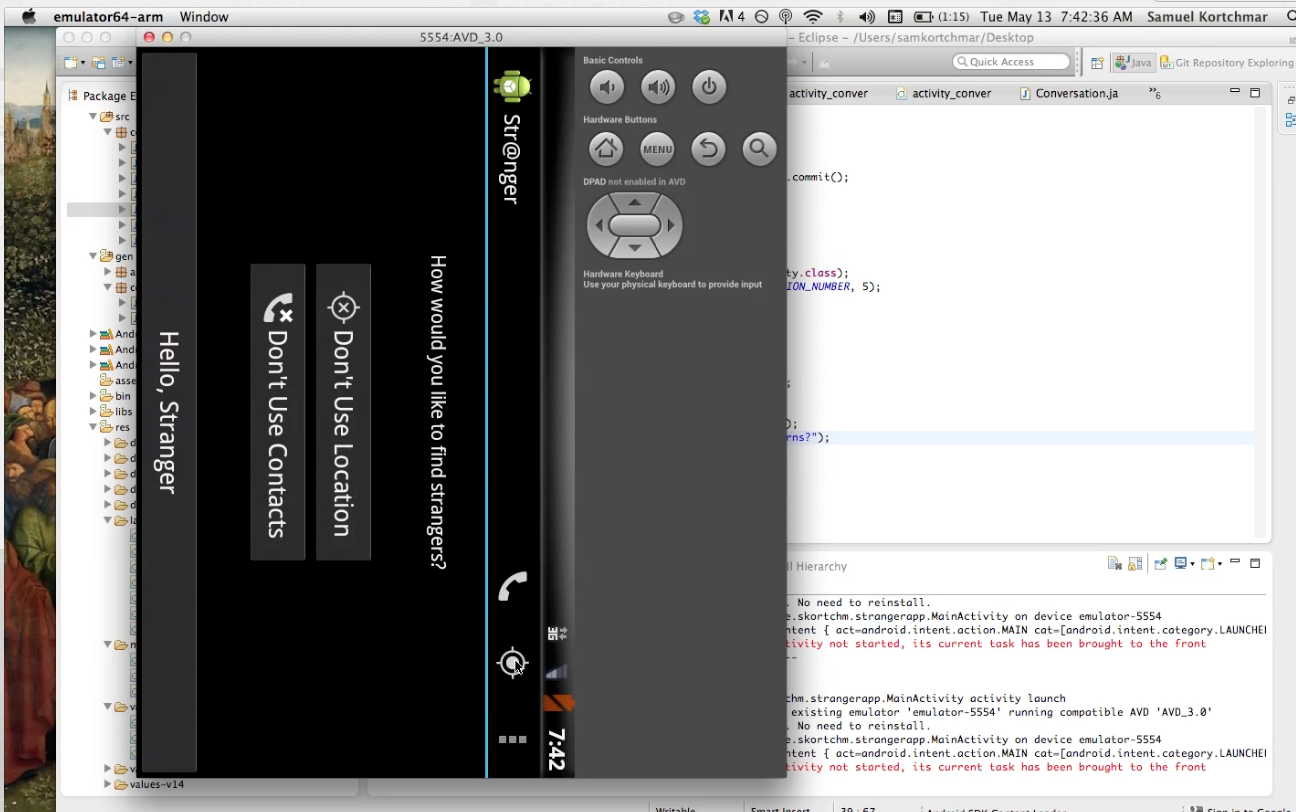Select the libs folder in Package Explorer
This screenshot has height=812, width=1296.
117,411
